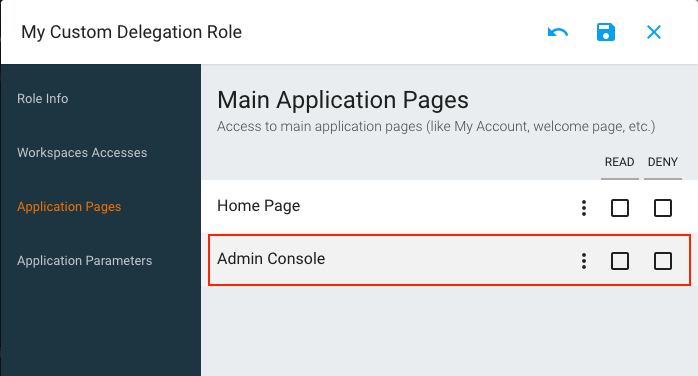Image resolution: width=698 pixels, height=376 pixels.
Task: Open the three-dot menu for Home Page
Action: point(584,208)
